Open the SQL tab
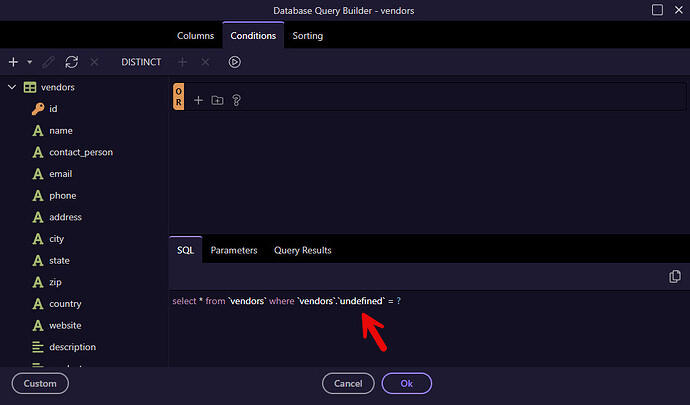 185,250
